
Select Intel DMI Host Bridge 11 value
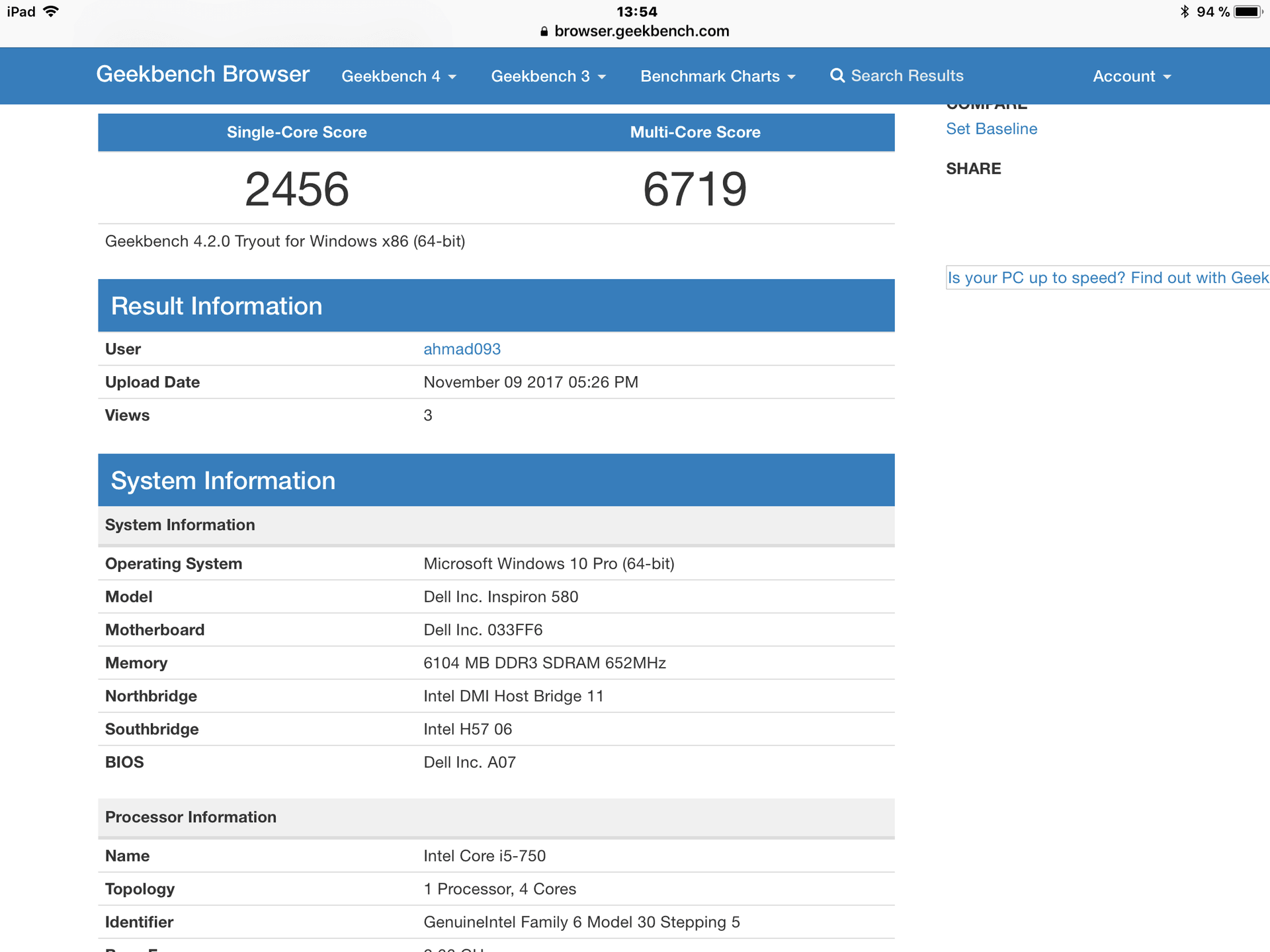[x=513, y=696]
